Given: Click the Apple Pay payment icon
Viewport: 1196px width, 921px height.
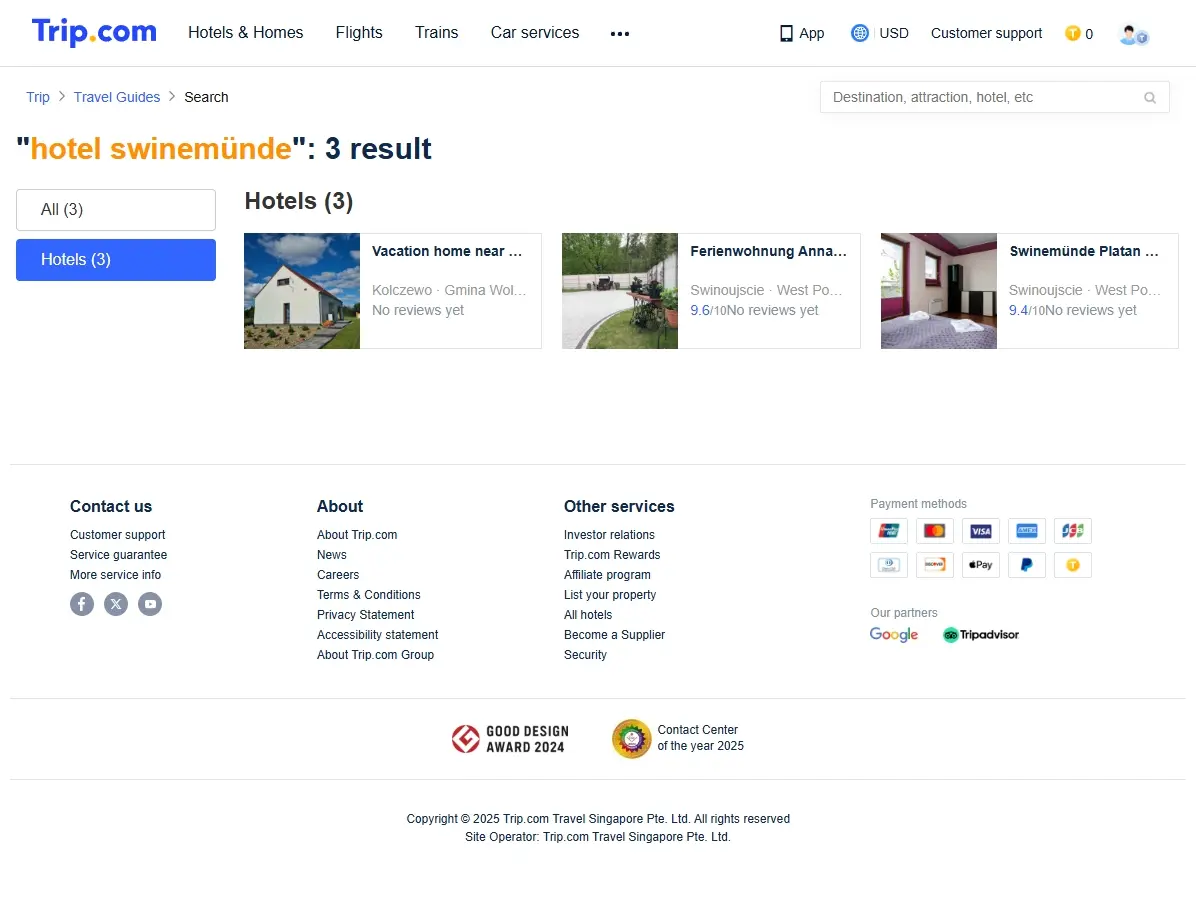Looking at the screenshot, I should [x=981, y=565].
